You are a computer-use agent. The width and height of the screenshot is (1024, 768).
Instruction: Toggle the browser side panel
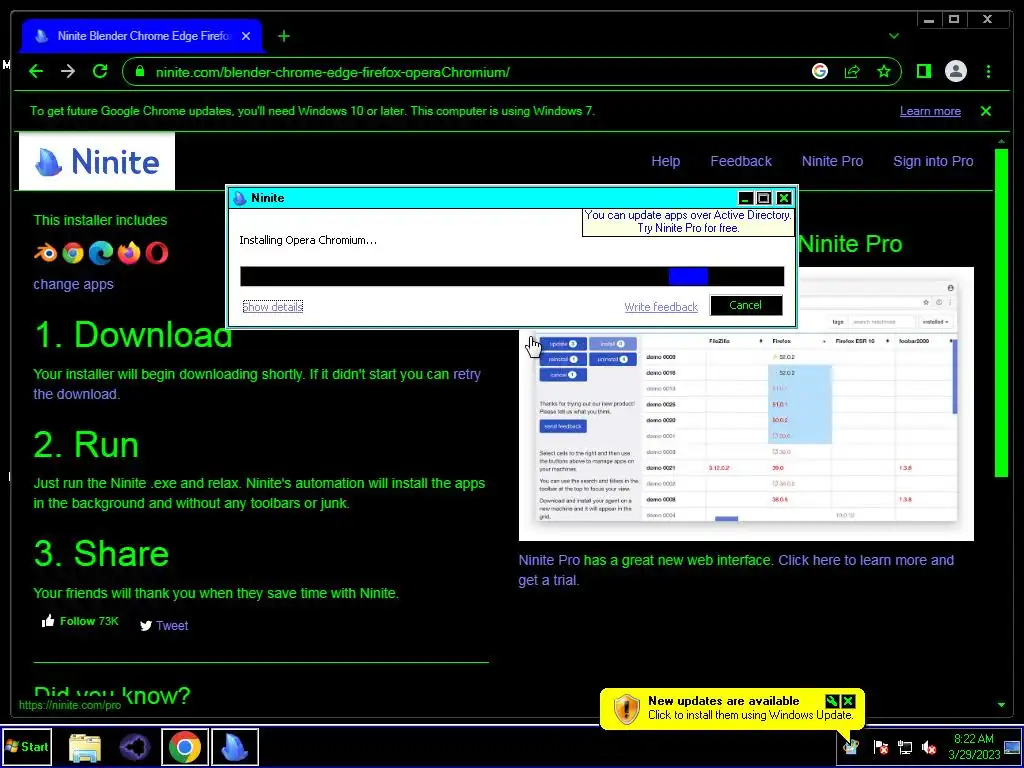pyautogui.click(x=923, y=71)
